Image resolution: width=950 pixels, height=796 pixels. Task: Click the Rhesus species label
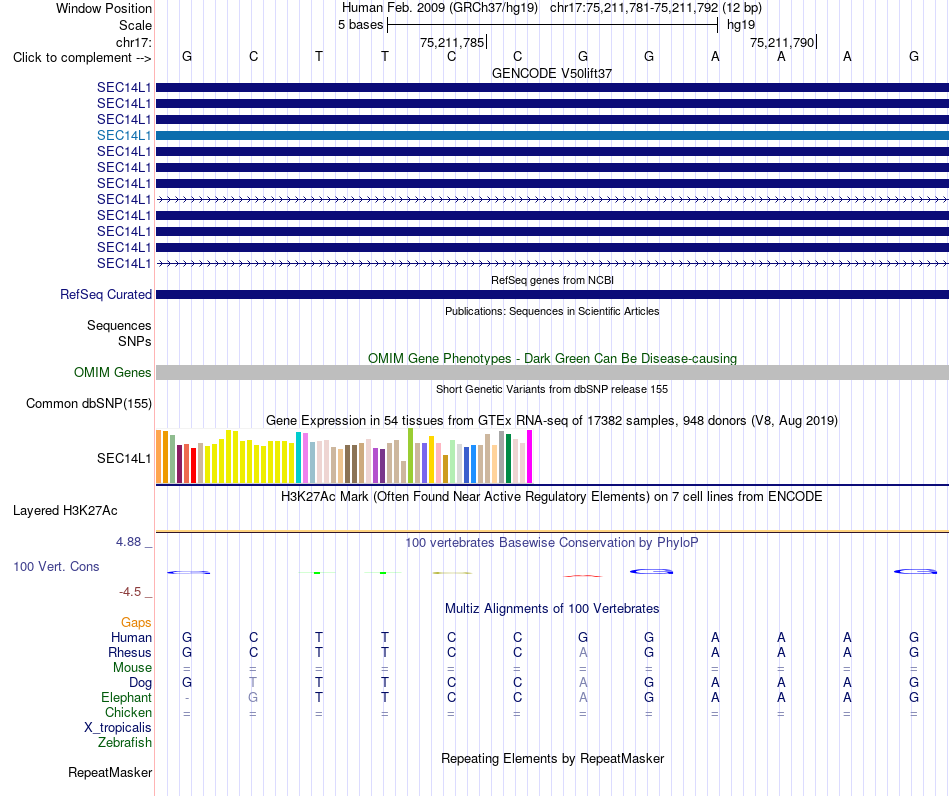130,652
